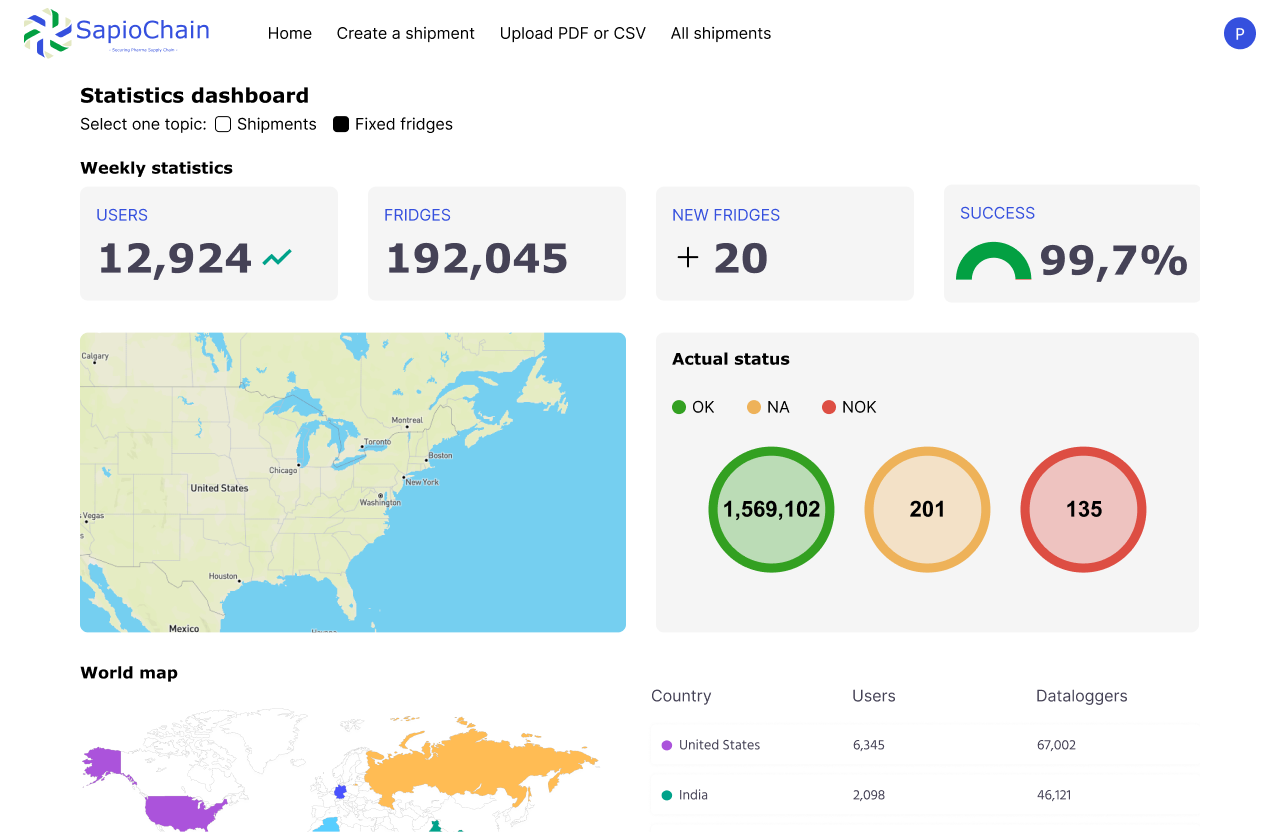Toggle the NOK legend item
The width and height of the screenshot is (1280, 832).
pyautogui.click(x=849, y=407)
